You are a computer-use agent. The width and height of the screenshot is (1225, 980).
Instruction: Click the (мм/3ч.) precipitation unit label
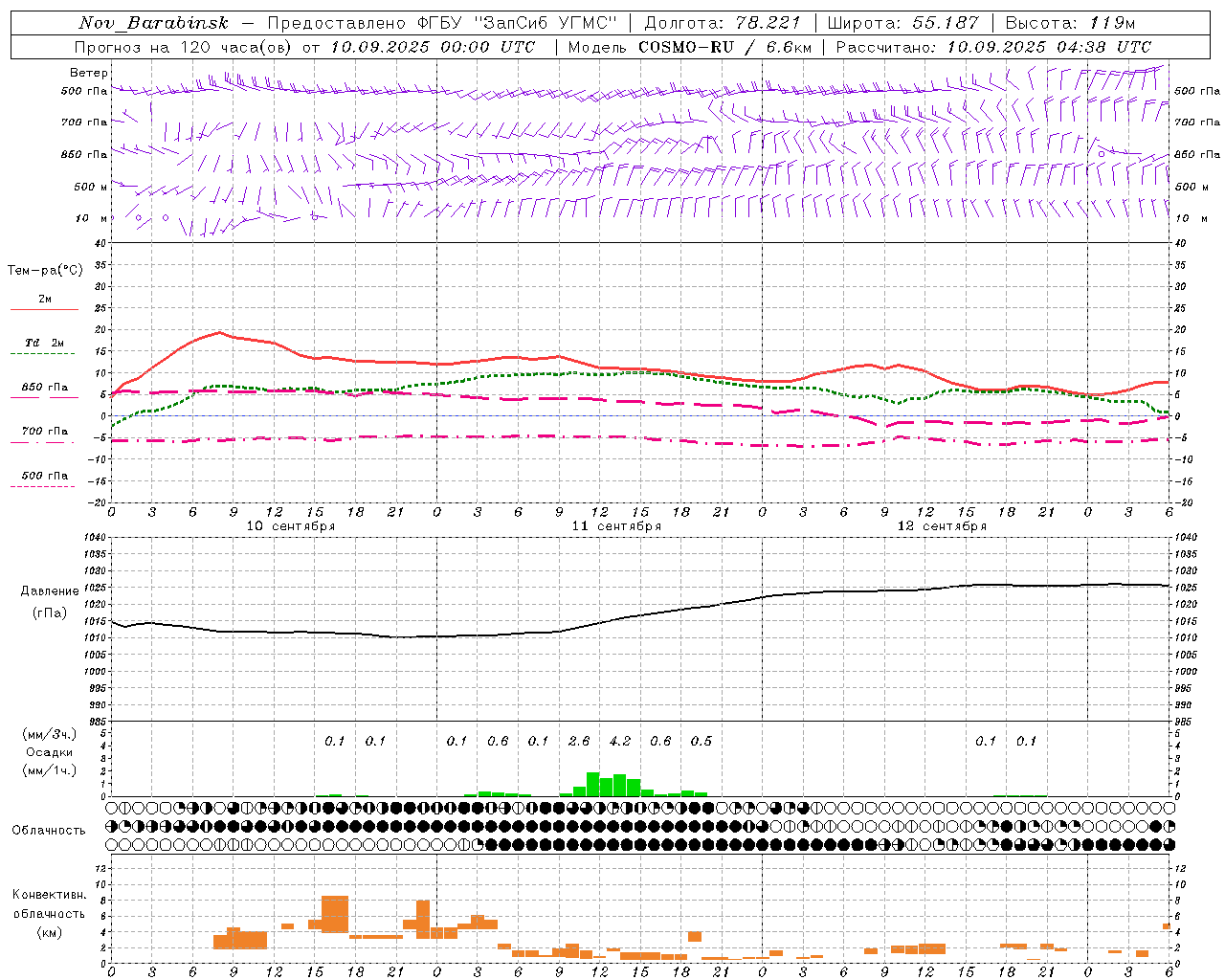tap(50, 734)
